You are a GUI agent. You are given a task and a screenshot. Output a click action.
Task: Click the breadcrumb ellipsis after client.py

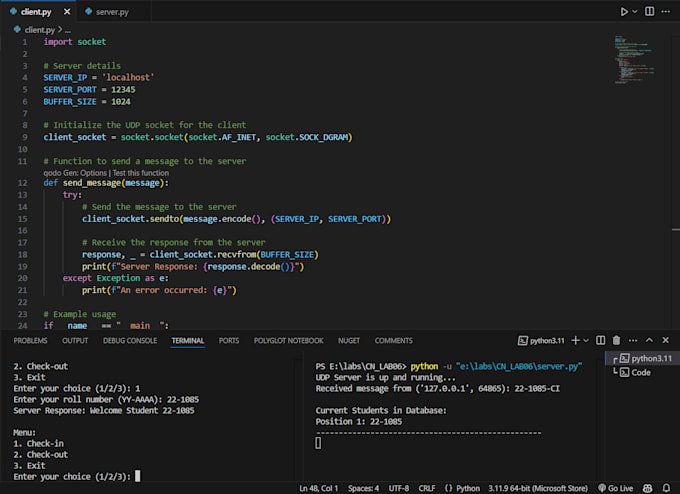point(68,30)
